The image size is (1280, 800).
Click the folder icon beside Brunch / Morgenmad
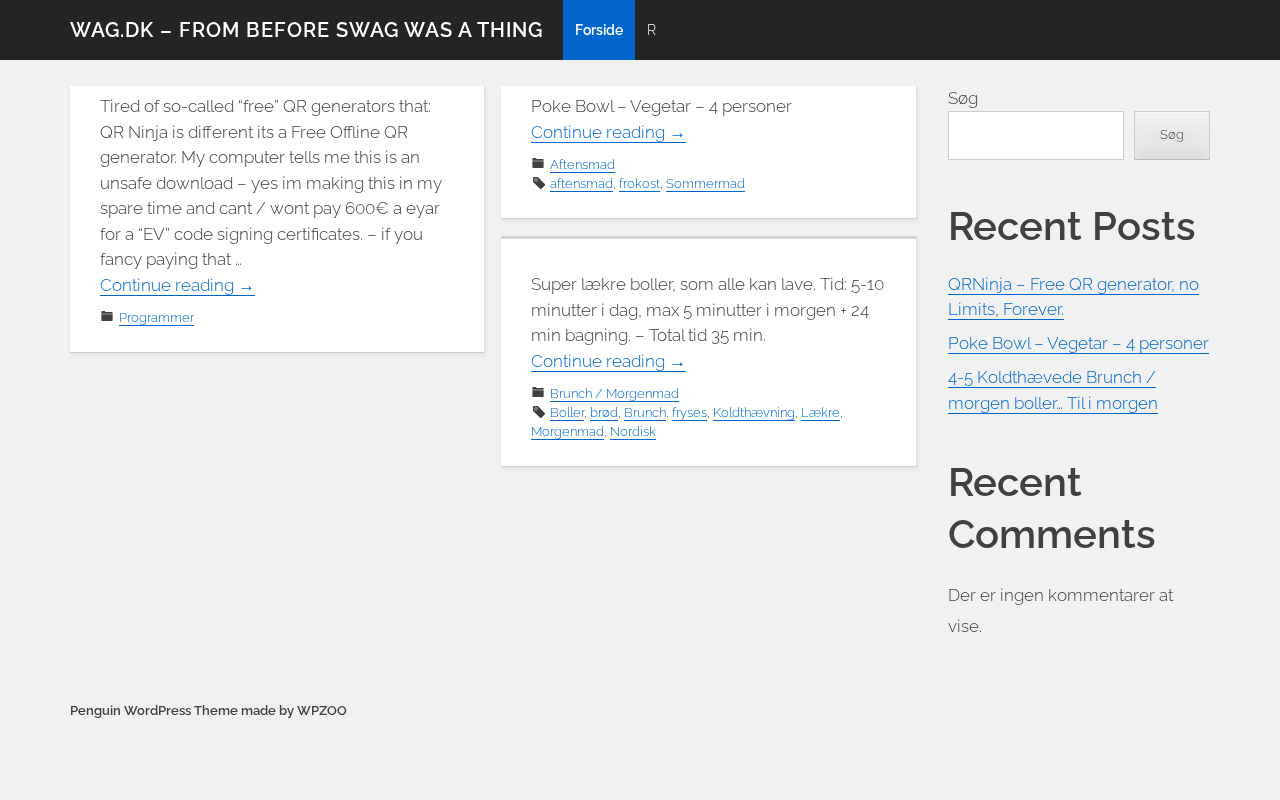(x=538, y=393)
